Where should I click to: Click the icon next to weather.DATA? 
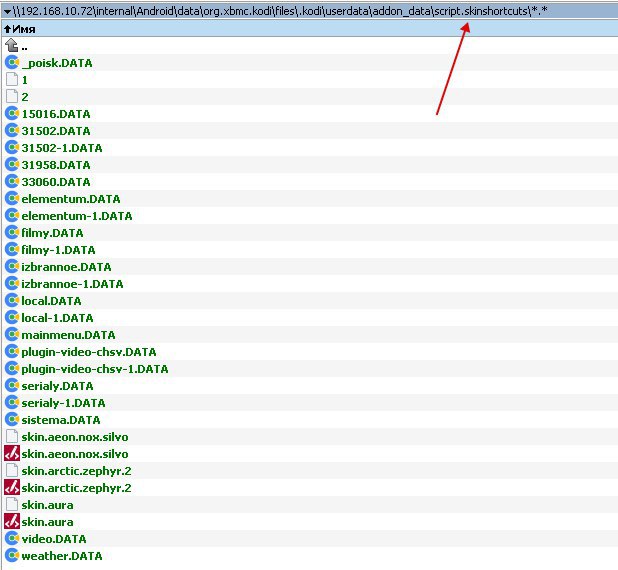tap(12, 555)
